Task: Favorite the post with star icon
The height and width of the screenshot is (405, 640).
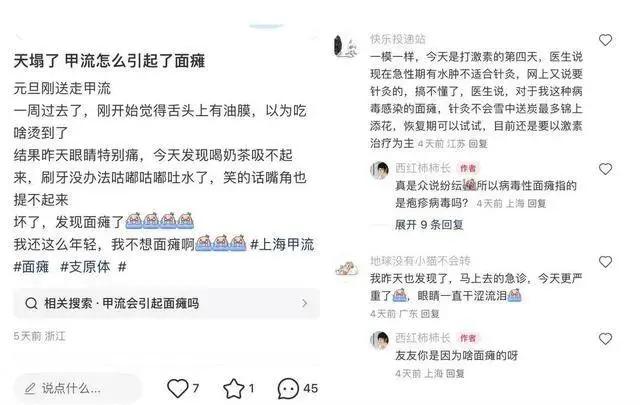Action: [234, 388]
